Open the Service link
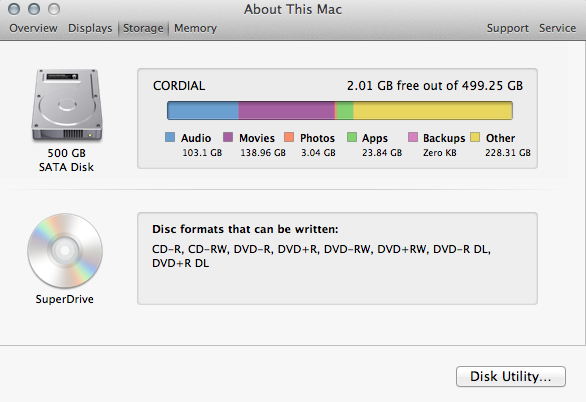 point(557,28)
